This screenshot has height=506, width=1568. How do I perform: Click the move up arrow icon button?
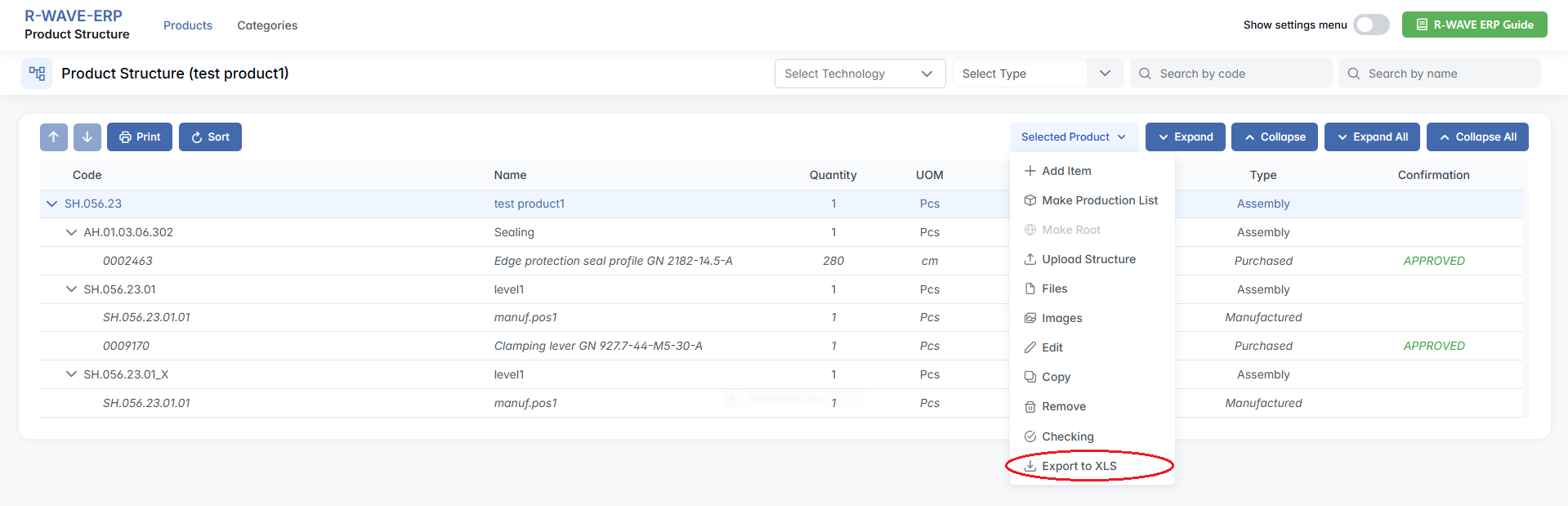[x=54, y=137]
